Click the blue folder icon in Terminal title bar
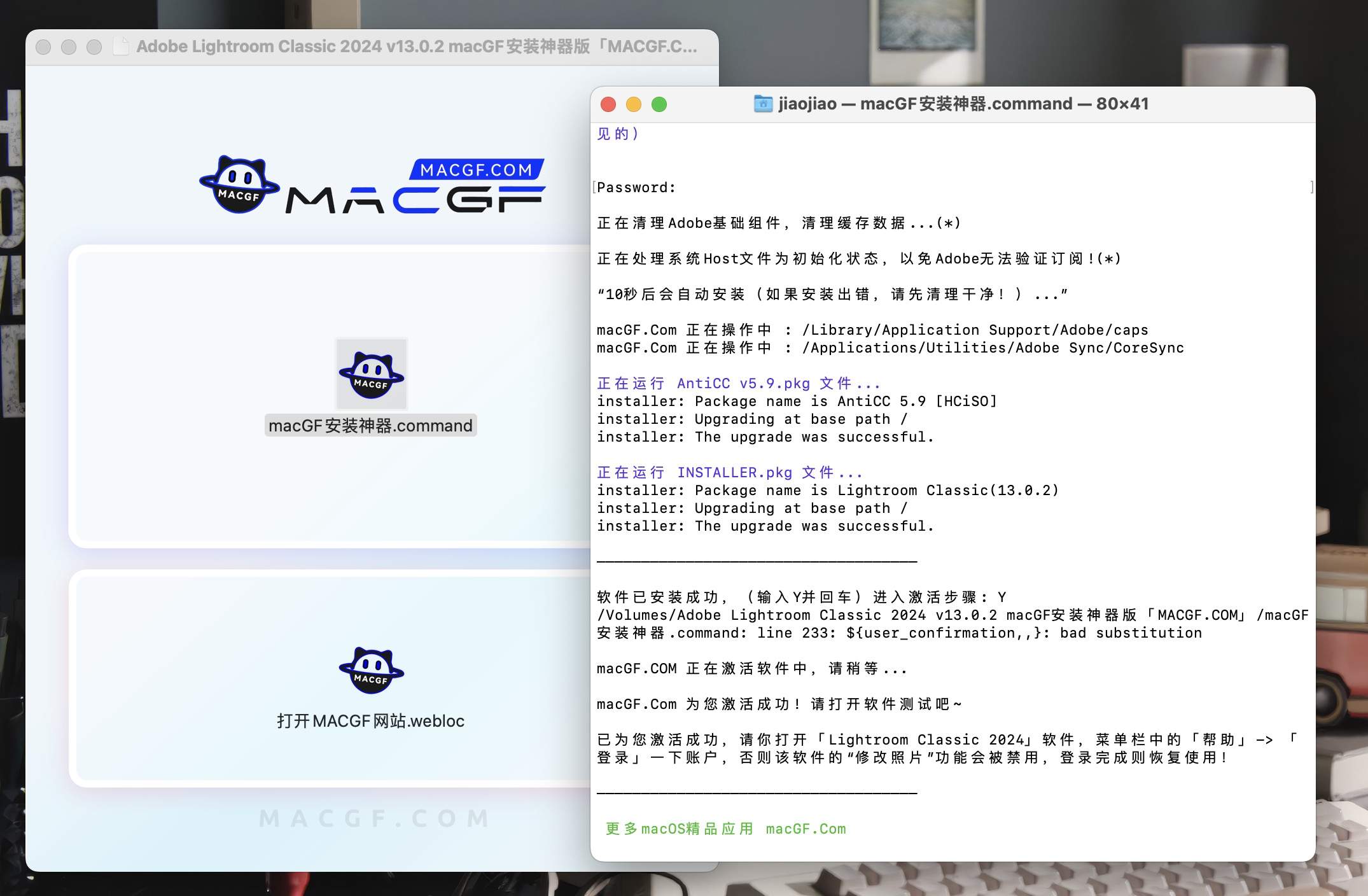 [x=762, y=103]
